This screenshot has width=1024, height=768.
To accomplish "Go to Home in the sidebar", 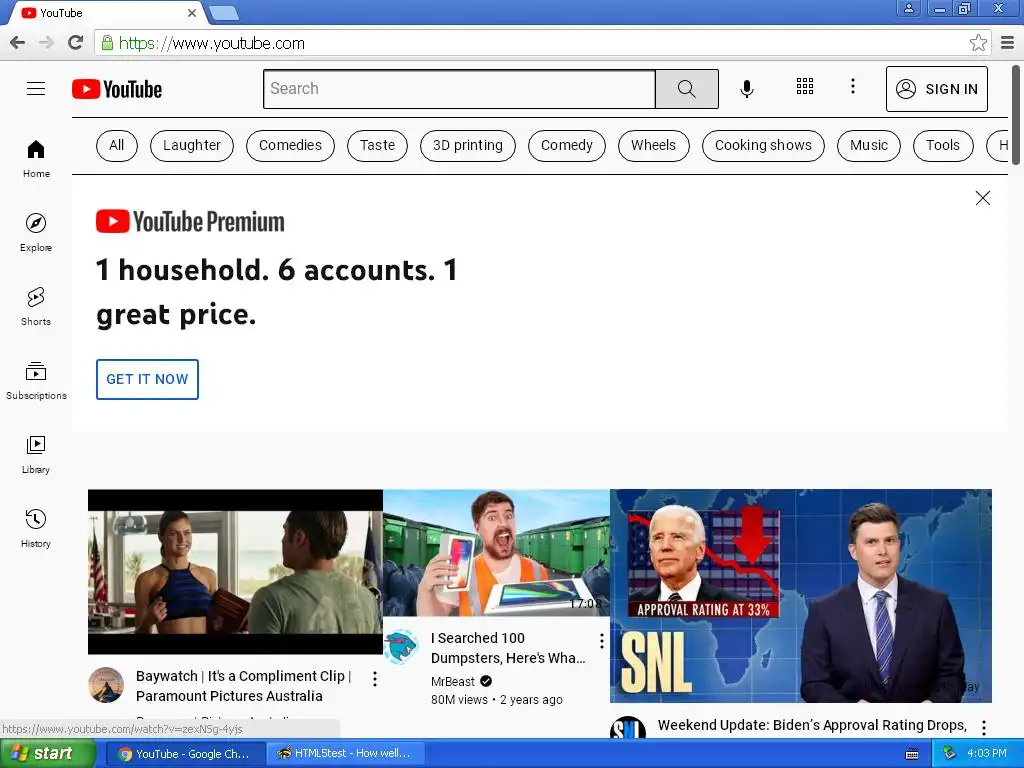I will tap(36, 159).
